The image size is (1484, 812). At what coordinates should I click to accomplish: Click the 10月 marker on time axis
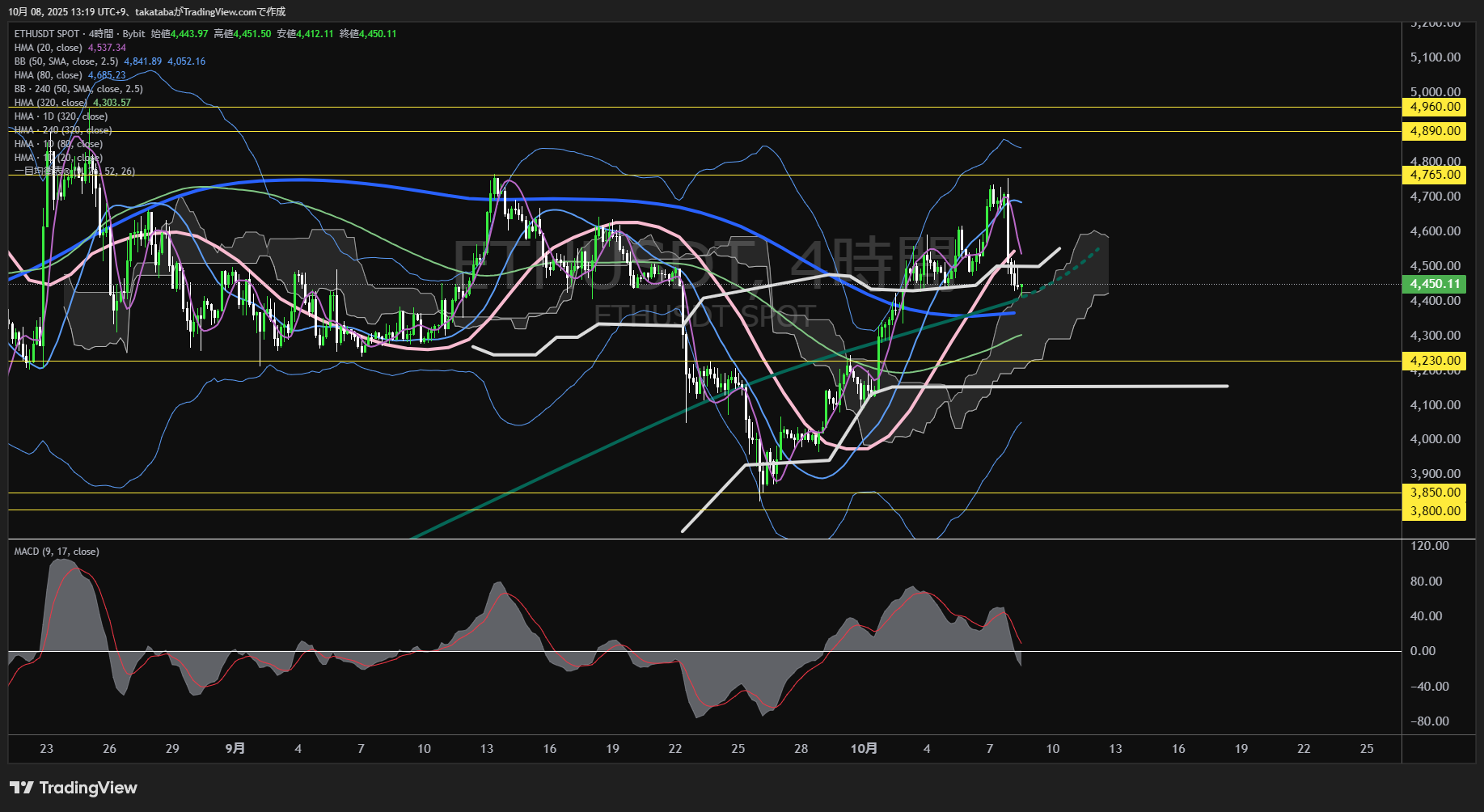click(x=864, y=749)
